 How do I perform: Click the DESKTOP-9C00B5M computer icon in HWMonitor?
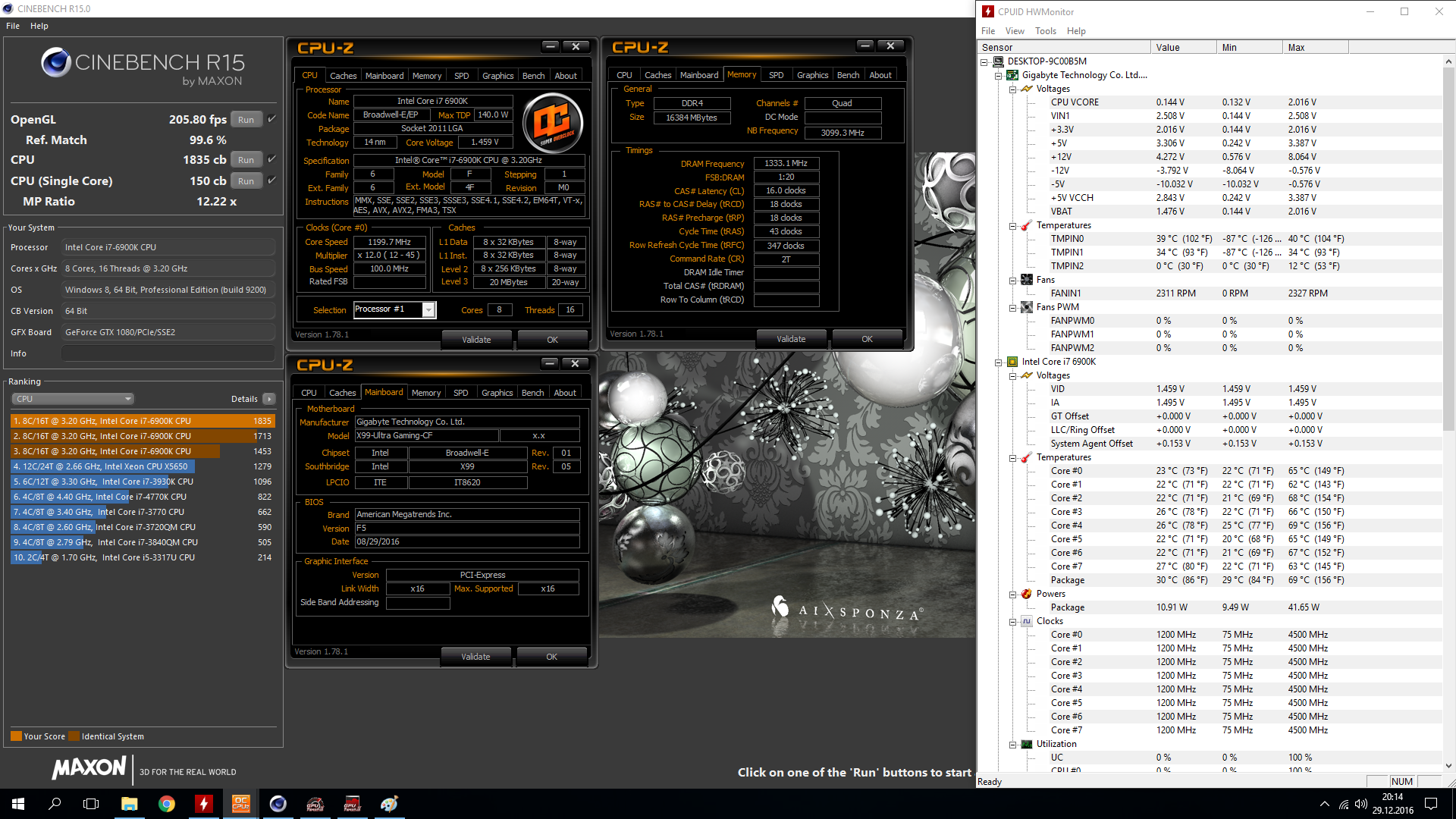(998, 61)
